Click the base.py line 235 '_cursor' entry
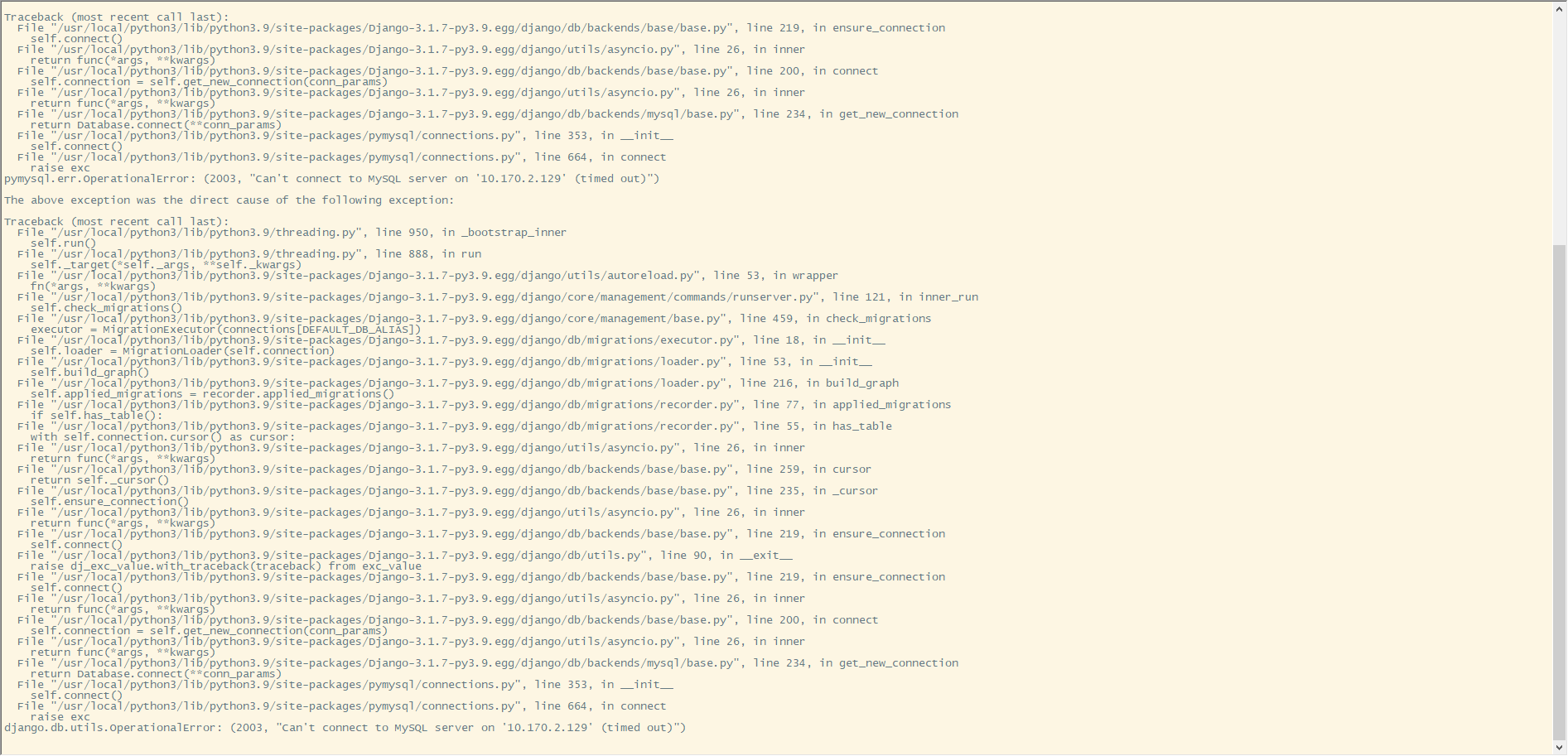The width and height of the screenshot is (1568, 756). [x=447, y=491]
